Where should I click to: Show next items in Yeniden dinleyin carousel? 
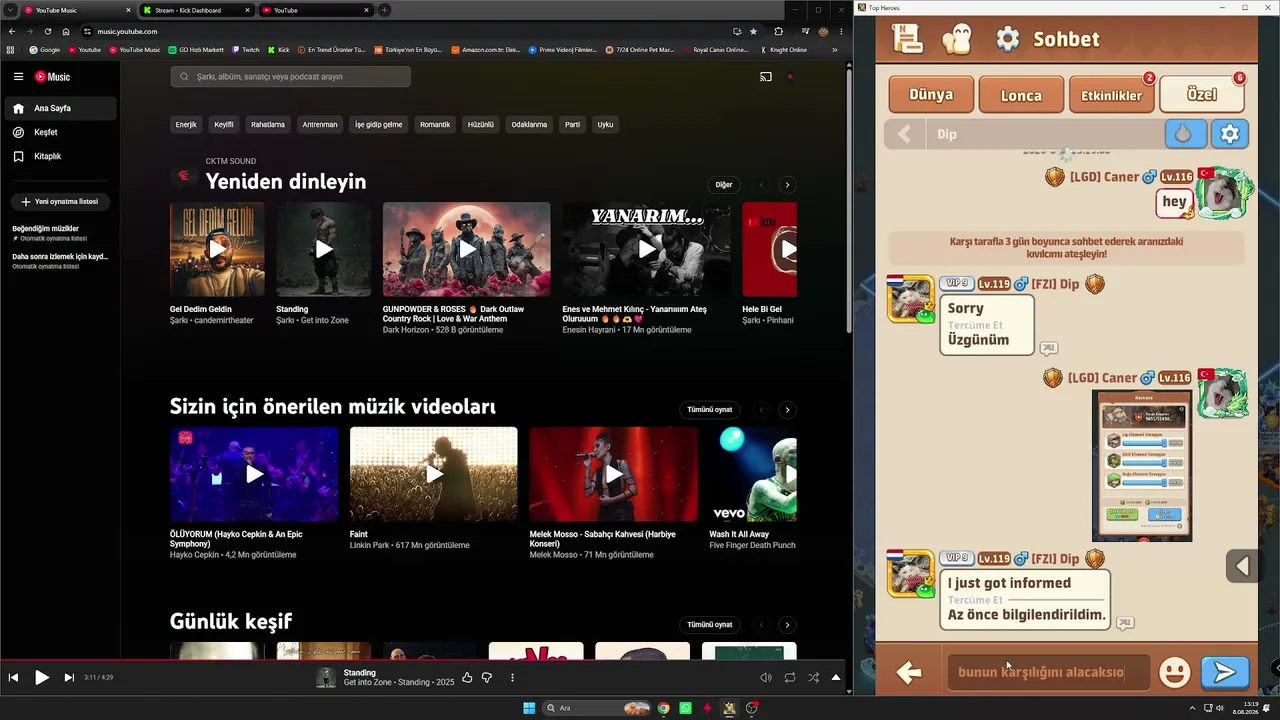tap(787, 185)
